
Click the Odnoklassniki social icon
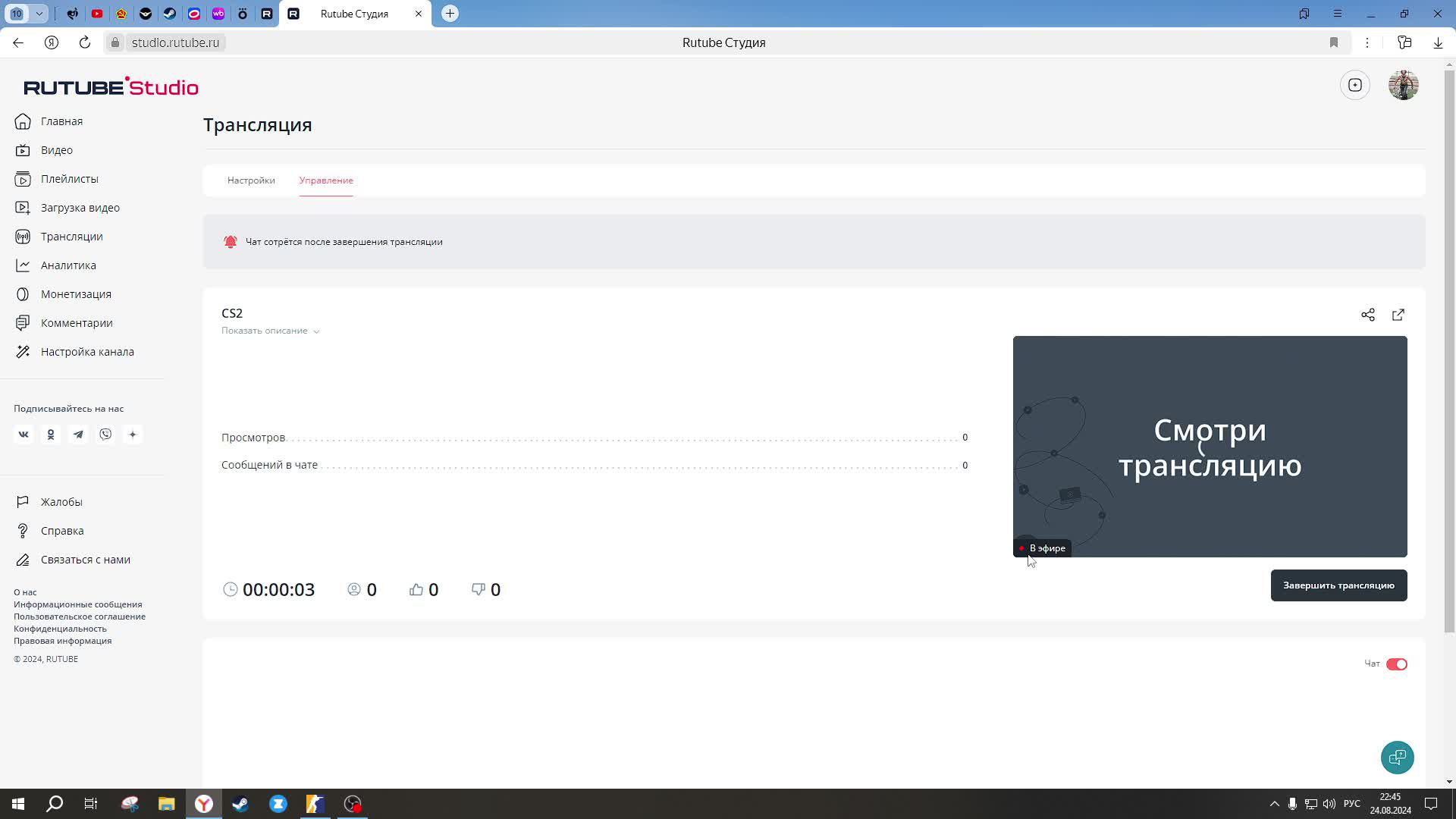click(x=51, y=435)
